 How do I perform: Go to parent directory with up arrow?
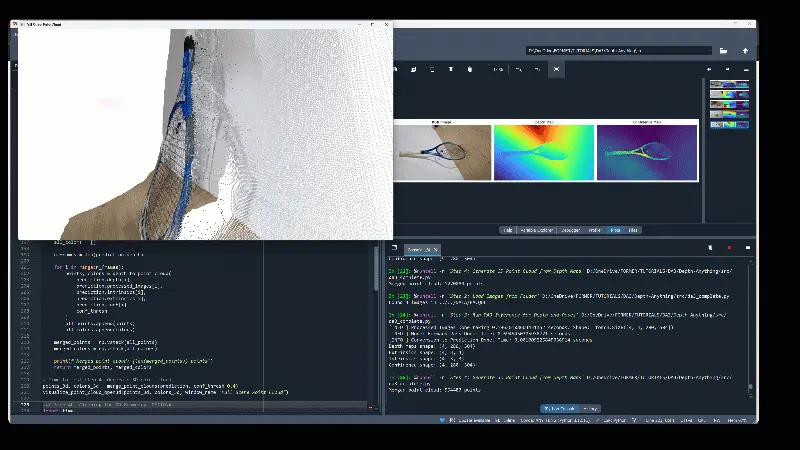pos(745,50)
